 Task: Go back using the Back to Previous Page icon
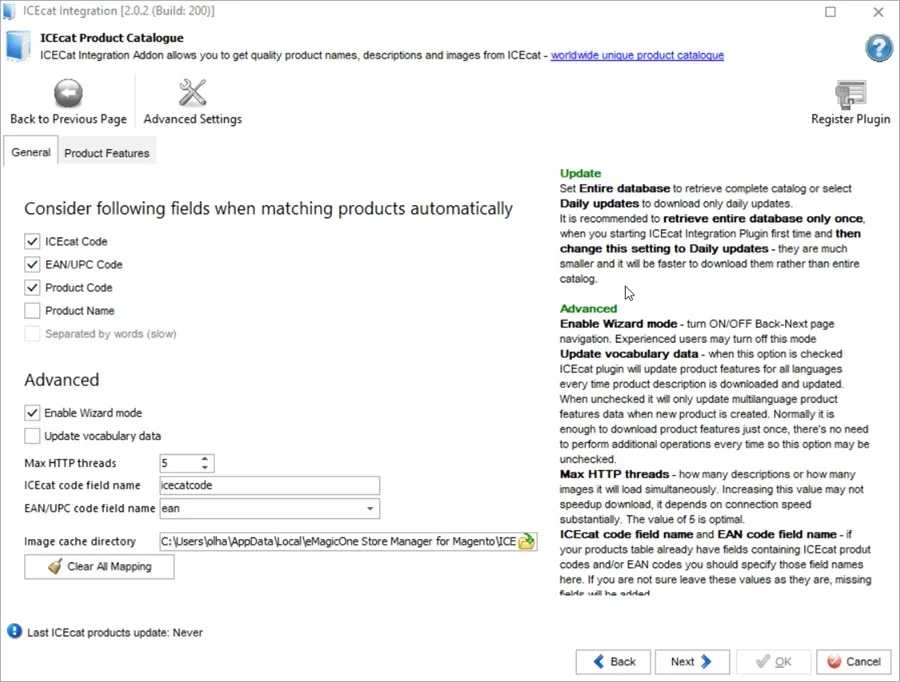pyautogui.click(x=68, y=93)
